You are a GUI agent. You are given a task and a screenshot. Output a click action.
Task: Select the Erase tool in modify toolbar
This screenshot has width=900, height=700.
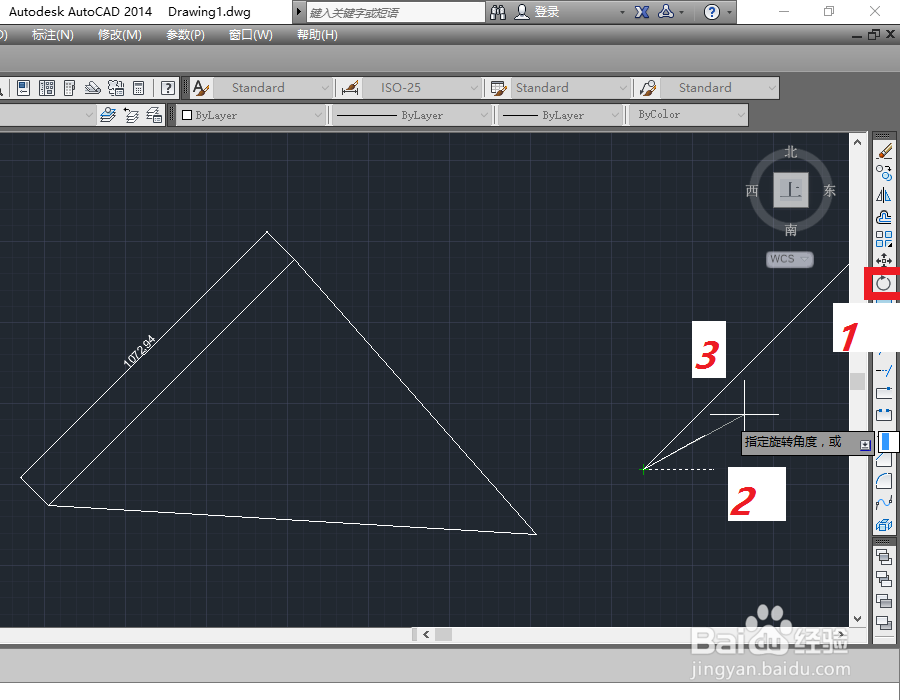click(x=884, y=151)
